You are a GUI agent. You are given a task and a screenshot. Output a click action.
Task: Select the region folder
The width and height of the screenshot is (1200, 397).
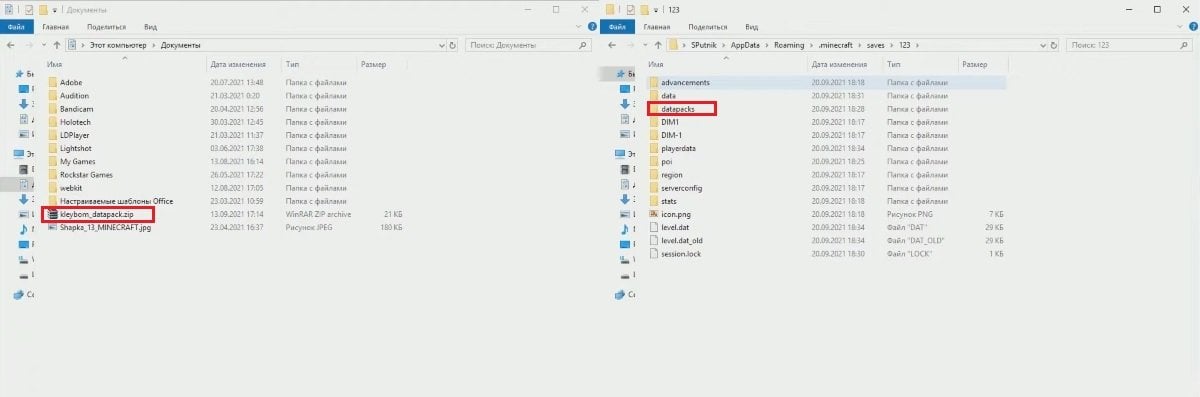coord(665,174)
